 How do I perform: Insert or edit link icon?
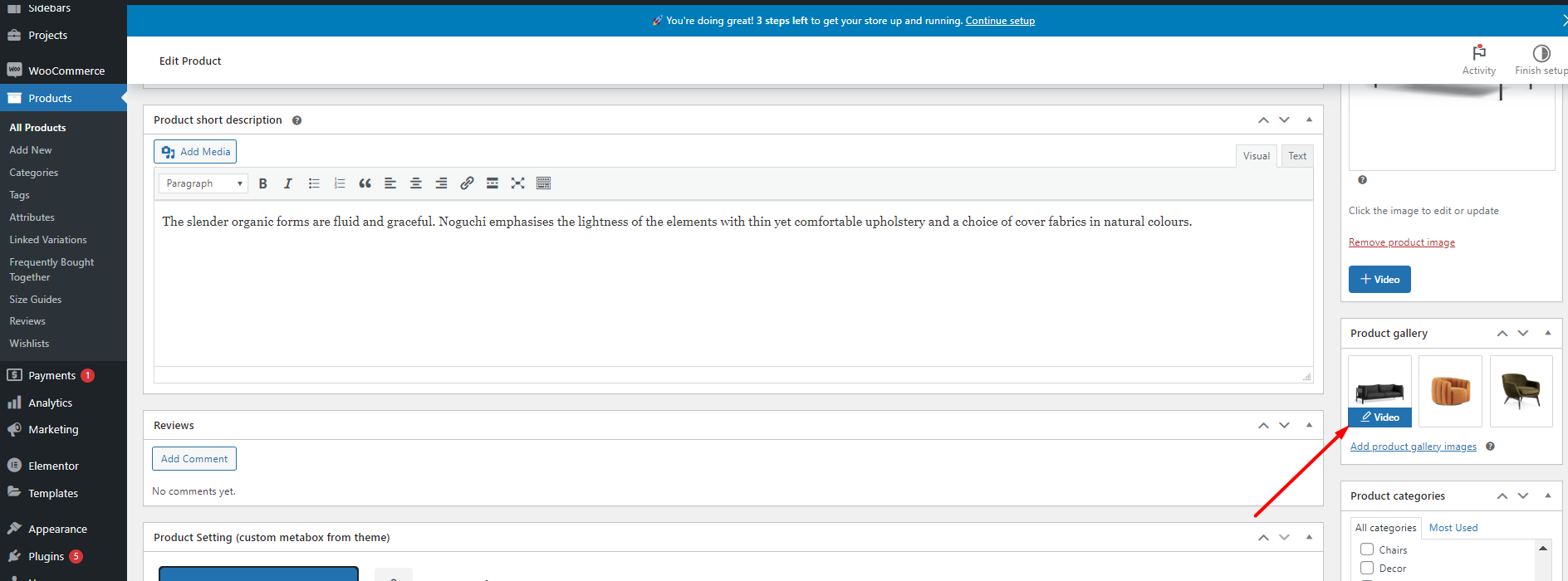pos(467,183)
